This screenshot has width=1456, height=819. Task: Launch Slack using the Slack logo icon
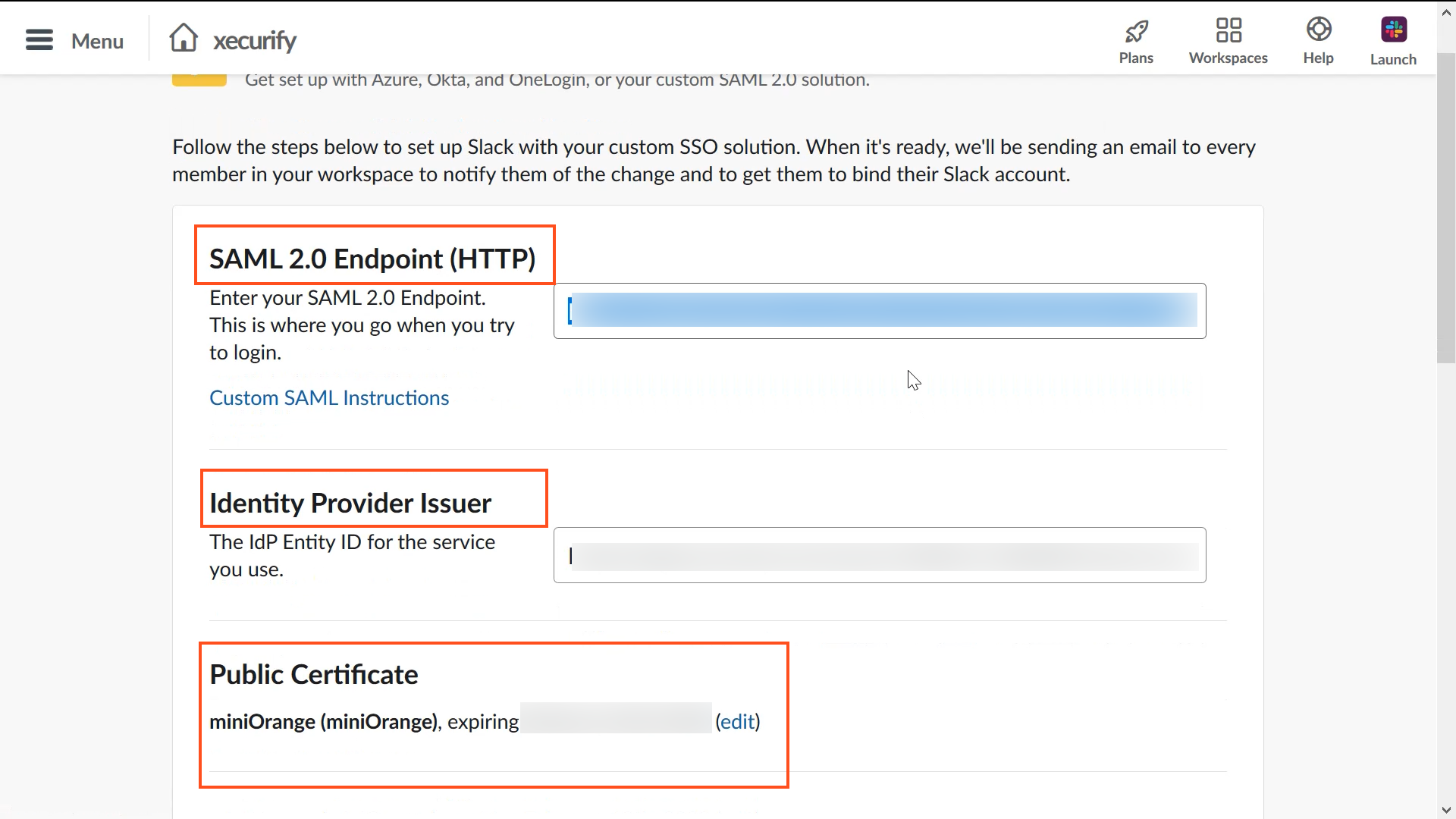click(x=1394, y=30)
